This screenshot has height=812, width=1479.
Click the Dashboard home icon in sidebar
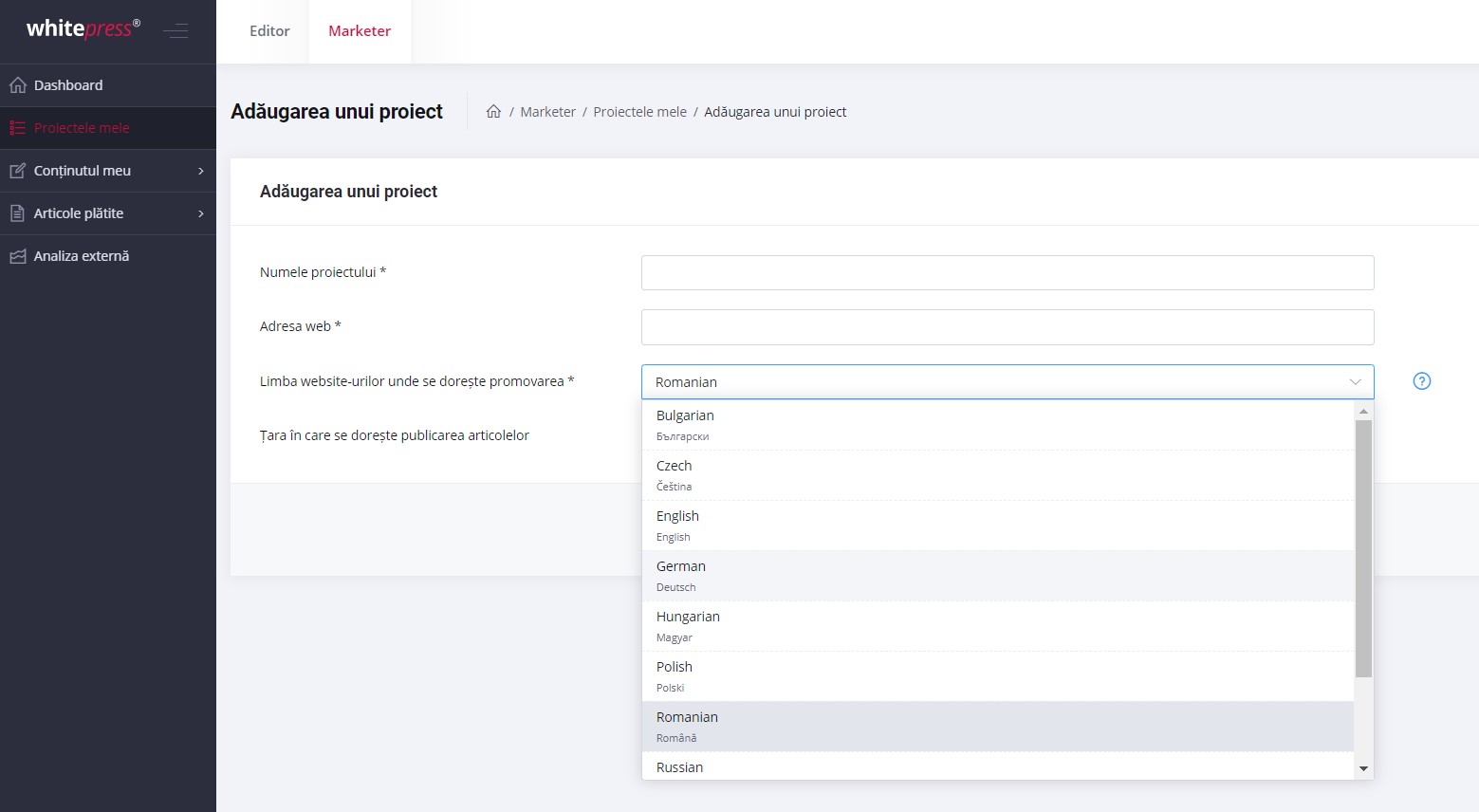pyautogui.click(x=17, y=85)
